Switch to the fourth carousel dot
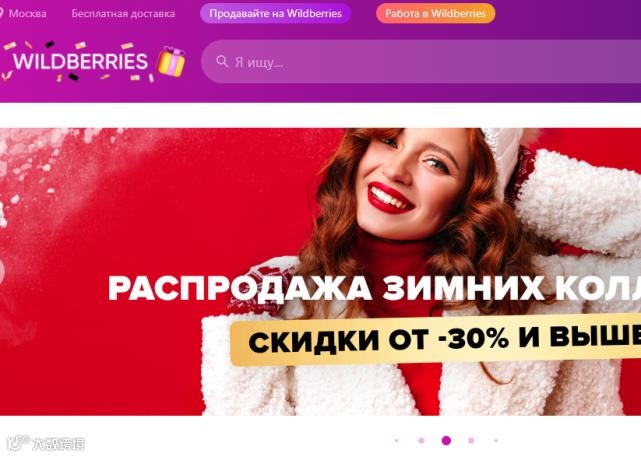Screen dimensions: 641x457 471,440
